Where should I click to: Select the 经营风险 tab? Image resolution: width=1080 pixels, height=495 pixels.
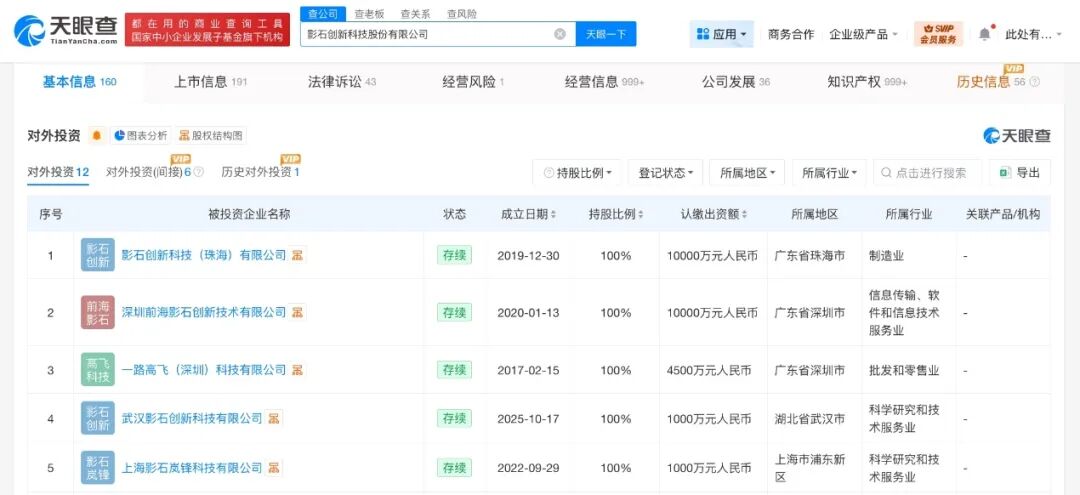click(473, 82)
